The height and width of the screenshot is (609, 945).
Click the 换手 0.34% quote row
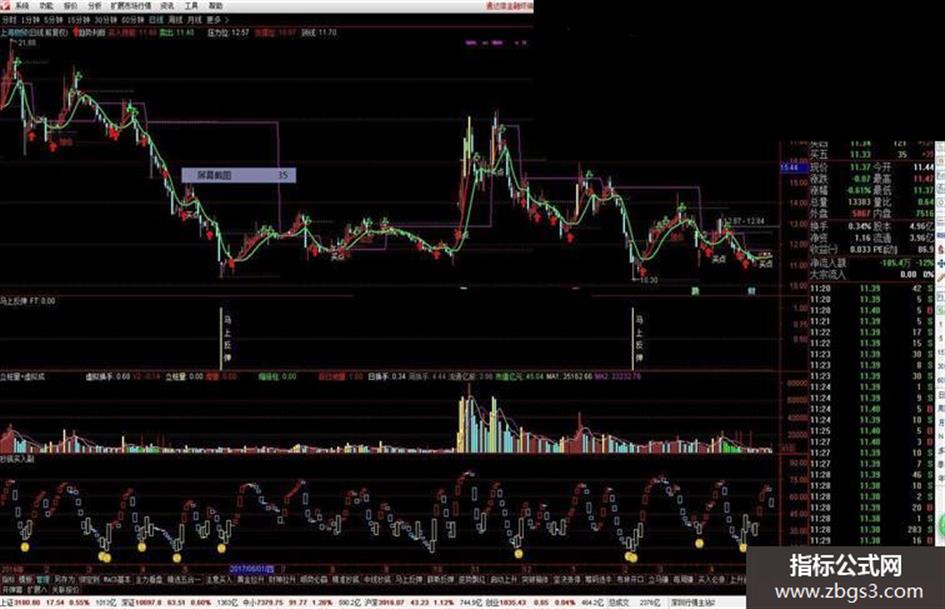pyautogui.click(x=841, y=226)
